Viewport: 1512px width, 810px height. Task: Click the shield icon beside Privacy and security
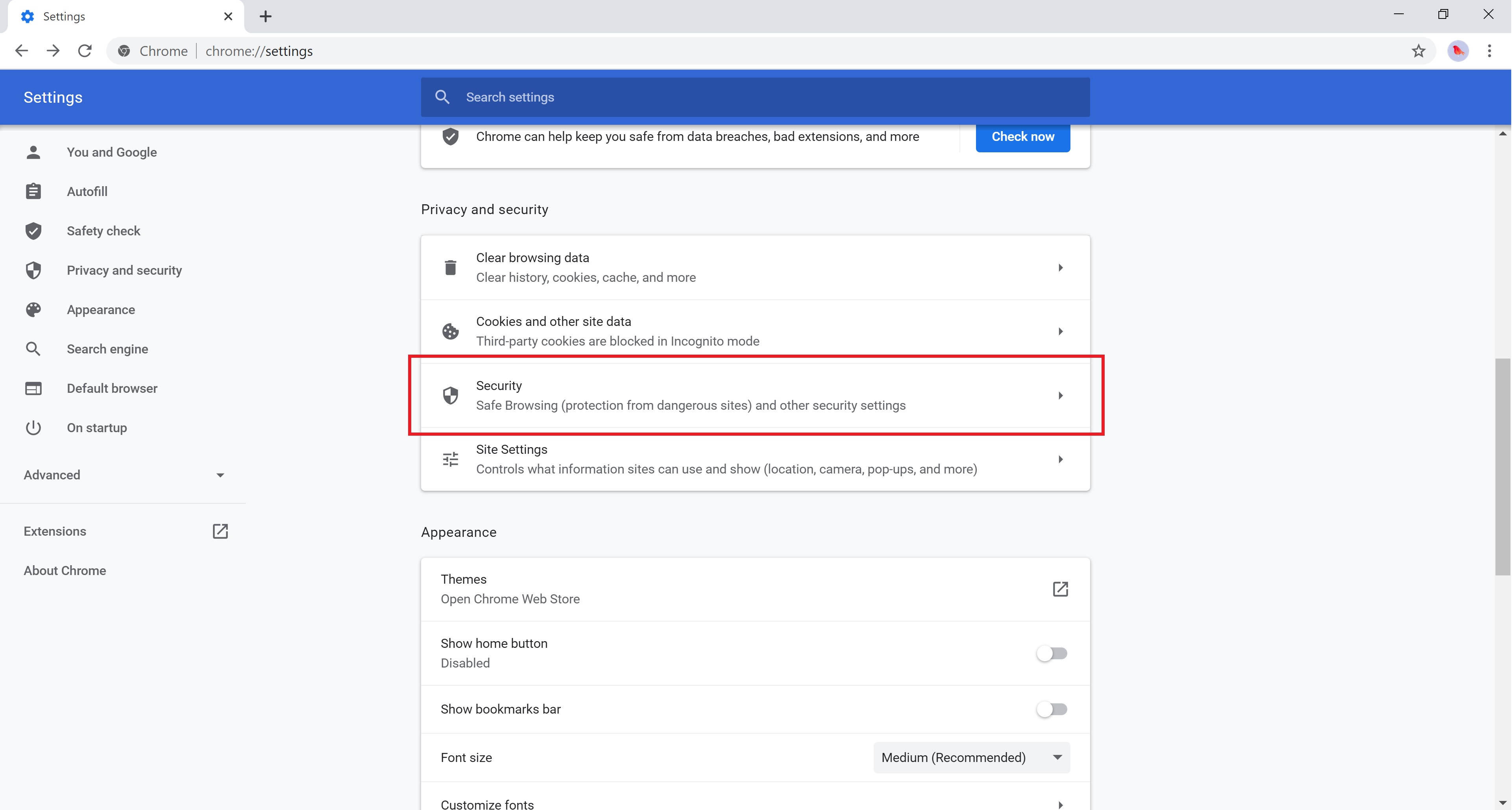[x=33, y=270]
